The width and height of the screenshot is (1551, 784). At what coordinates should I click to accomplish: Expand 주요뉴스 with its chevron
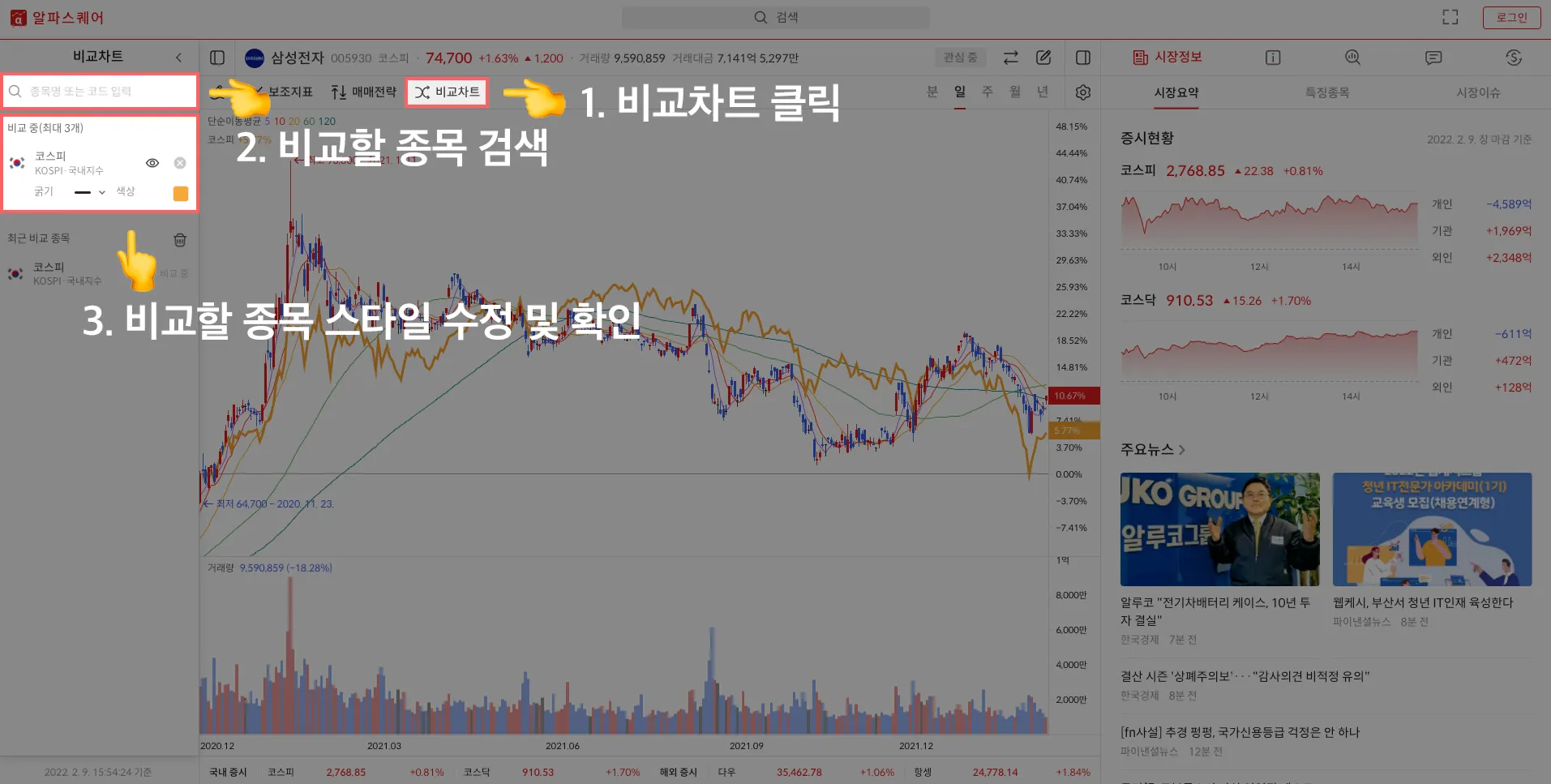coord(1182,450)
